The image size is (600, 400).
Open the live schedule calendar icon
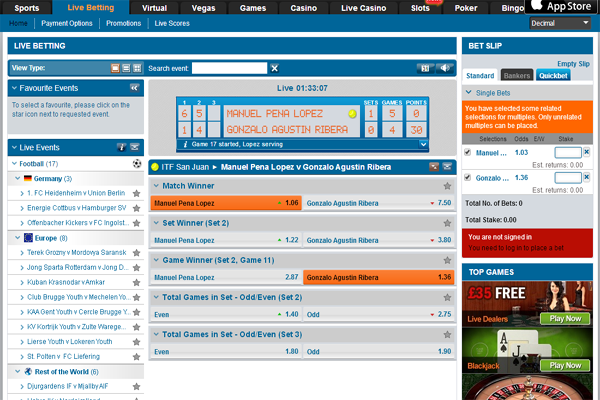coord(425,68)
